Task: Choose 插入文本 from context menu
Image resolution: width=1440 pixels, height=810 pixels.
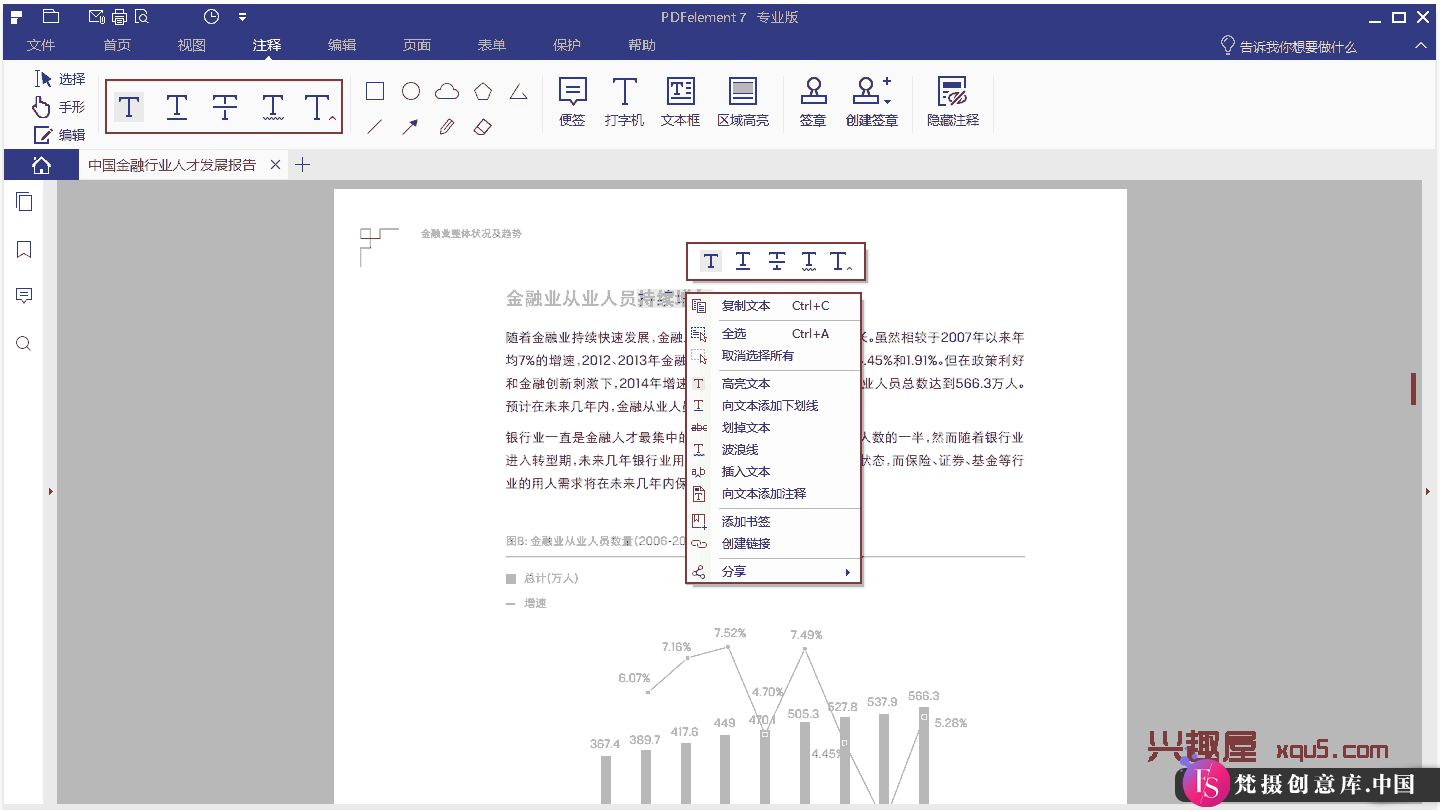Action: (x=774, y=472)
